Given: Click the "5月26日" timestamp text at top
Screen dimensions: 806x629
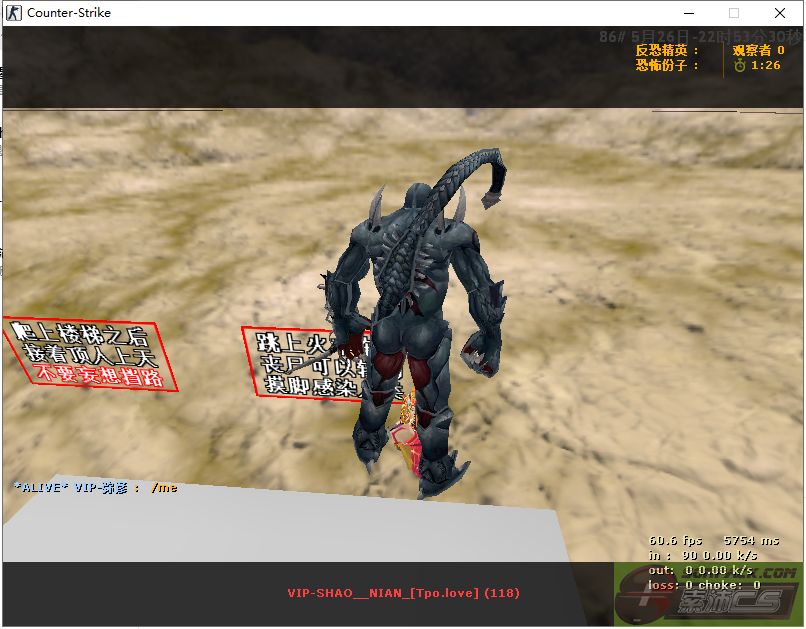Looking at the screenshot, I should tap(660, 36).
